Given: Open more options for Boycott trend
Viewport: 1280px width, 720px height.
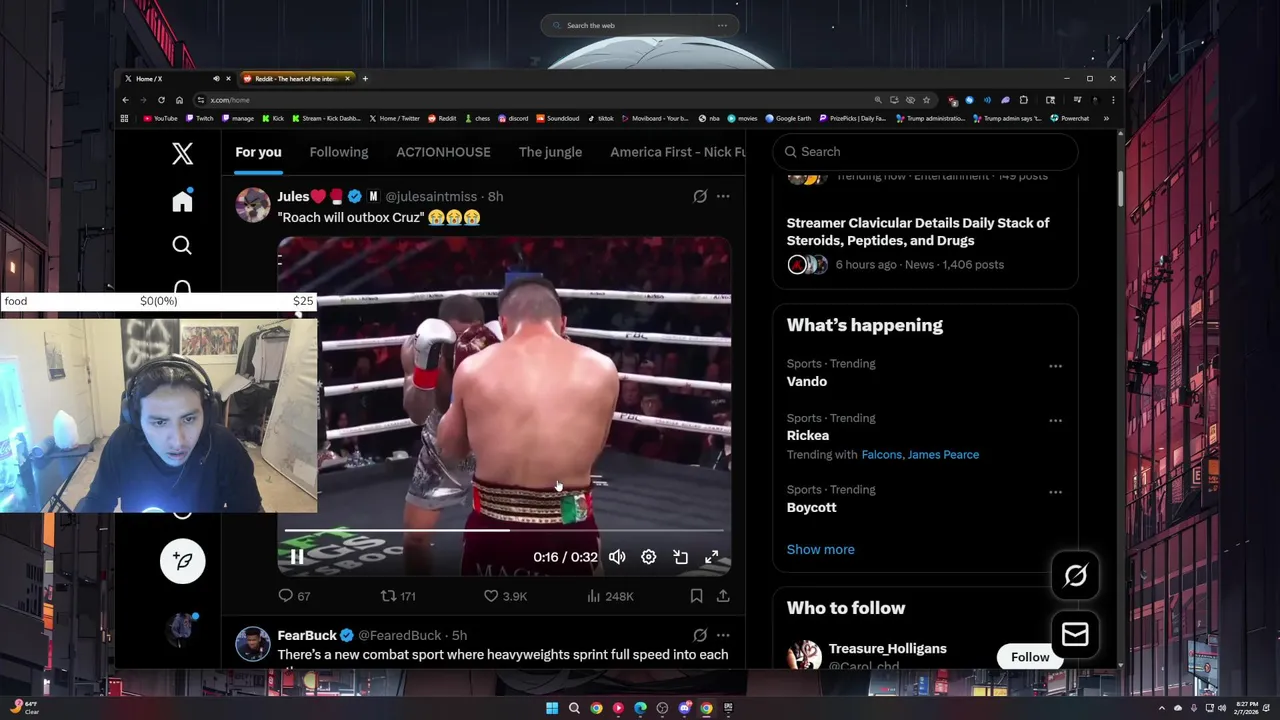Looking at the screenshot, I should tap(1055, 492).
